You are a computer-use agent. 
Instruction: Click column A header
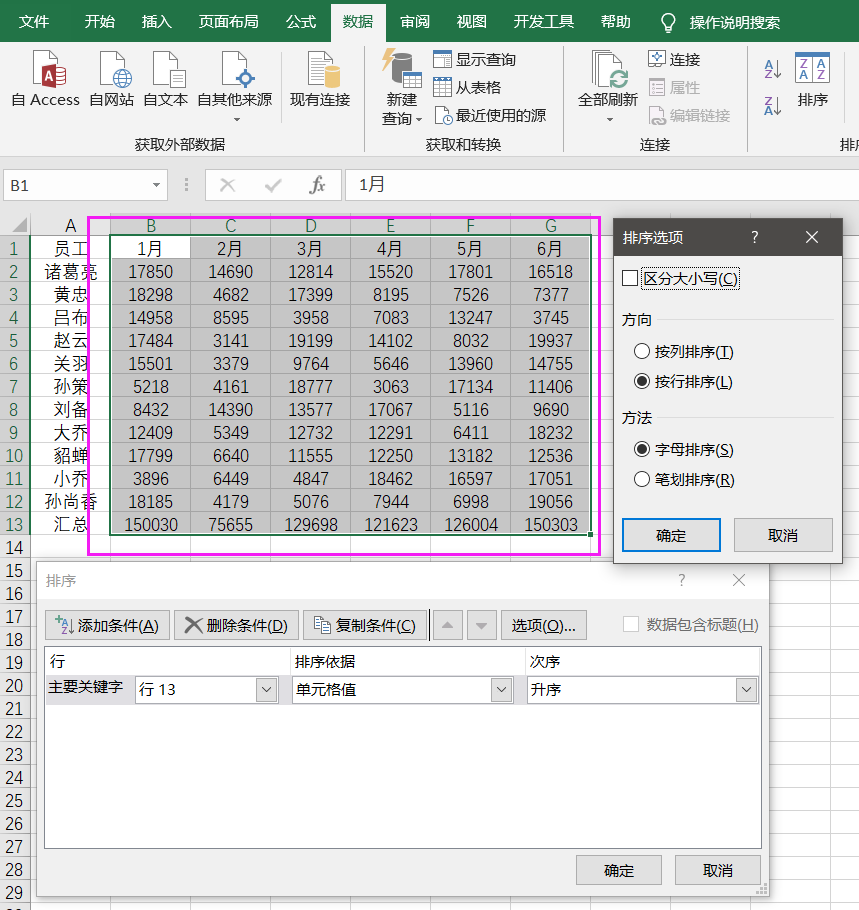tap(70, 225)
